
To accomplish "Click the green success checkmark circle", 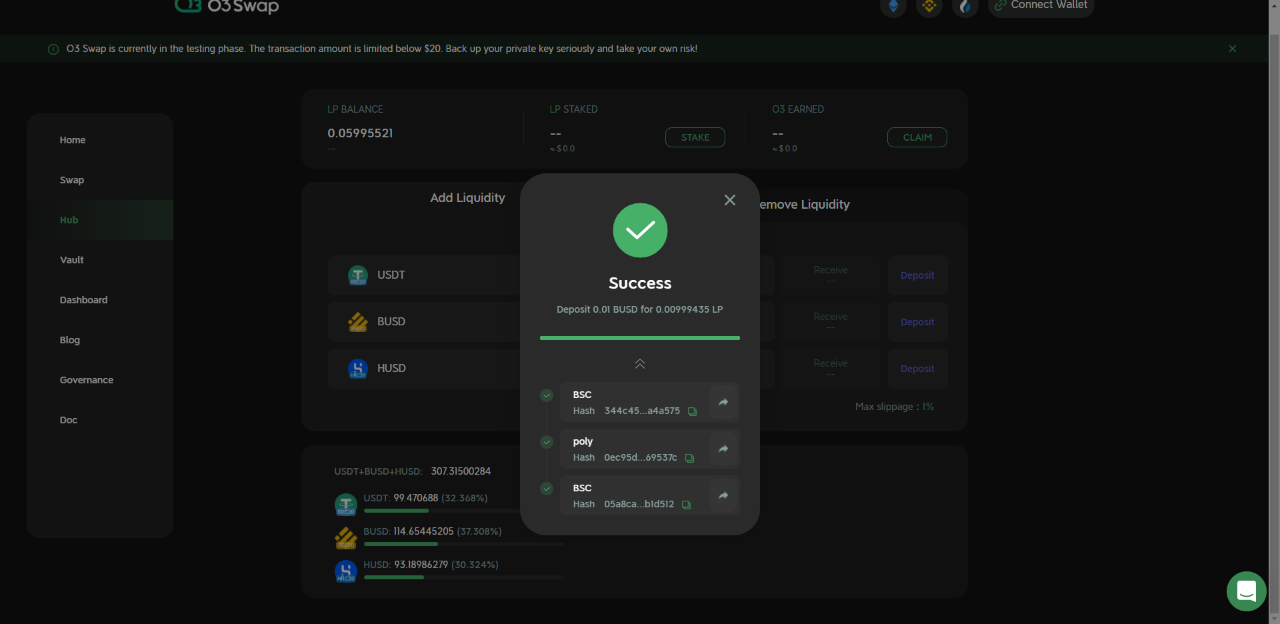I will pyautogui.click(x=640, y=231).
